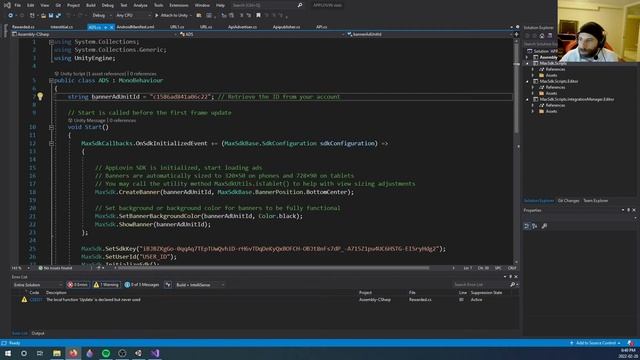Open the Edit menu
The image size is (640, 360).
31,5
